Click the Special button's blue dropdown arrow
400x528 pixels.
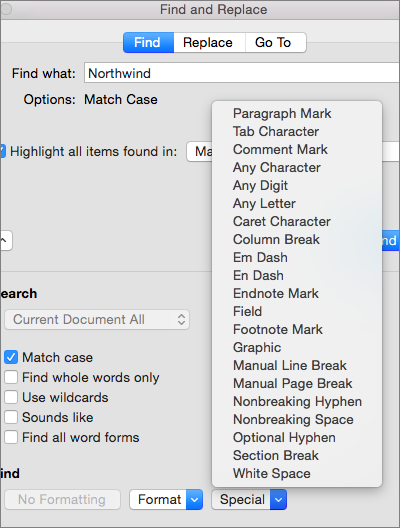[x=278, y=499]
